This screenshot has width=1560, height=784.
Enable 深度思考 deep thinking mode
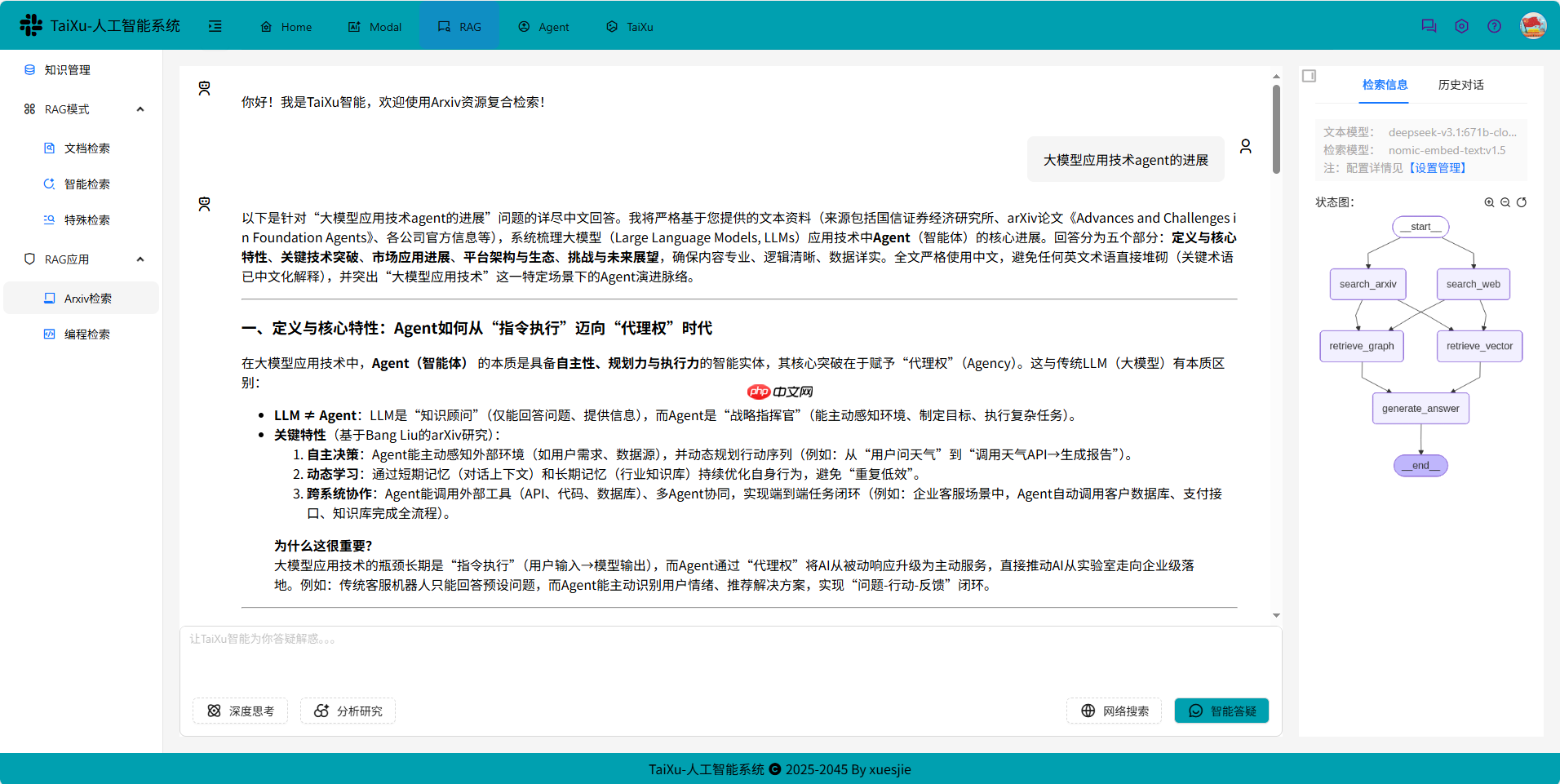click(240, 711)
